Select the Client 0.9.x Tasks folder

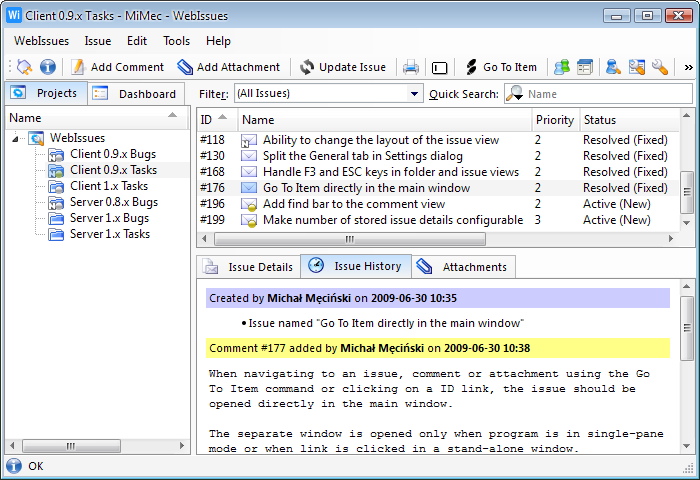113,170
